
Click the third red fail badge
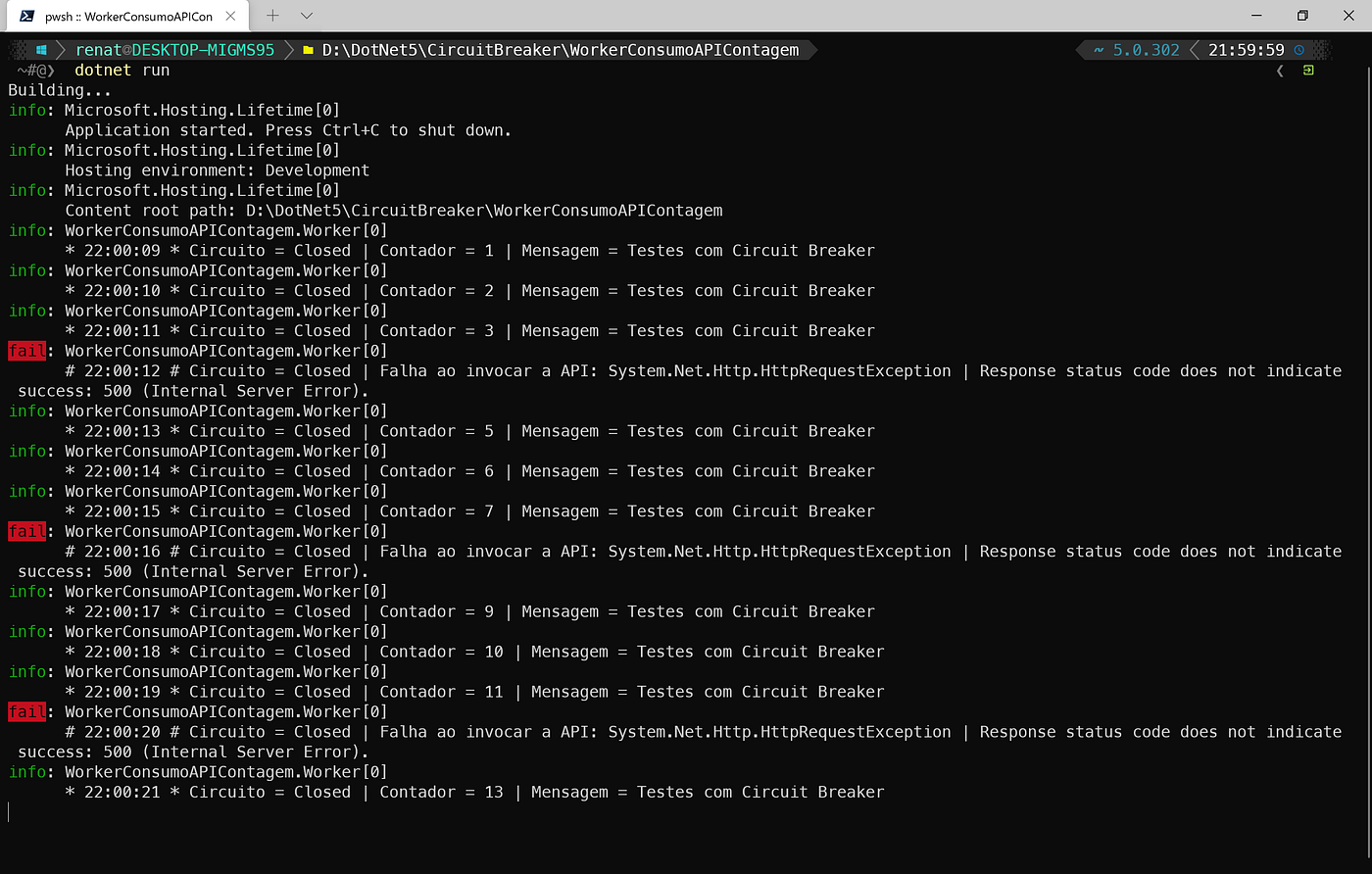26,711
